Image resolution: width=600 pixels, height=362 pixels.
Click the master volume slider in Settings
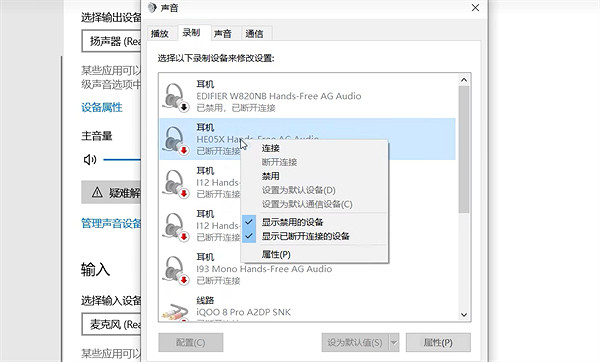pos(122,159)
